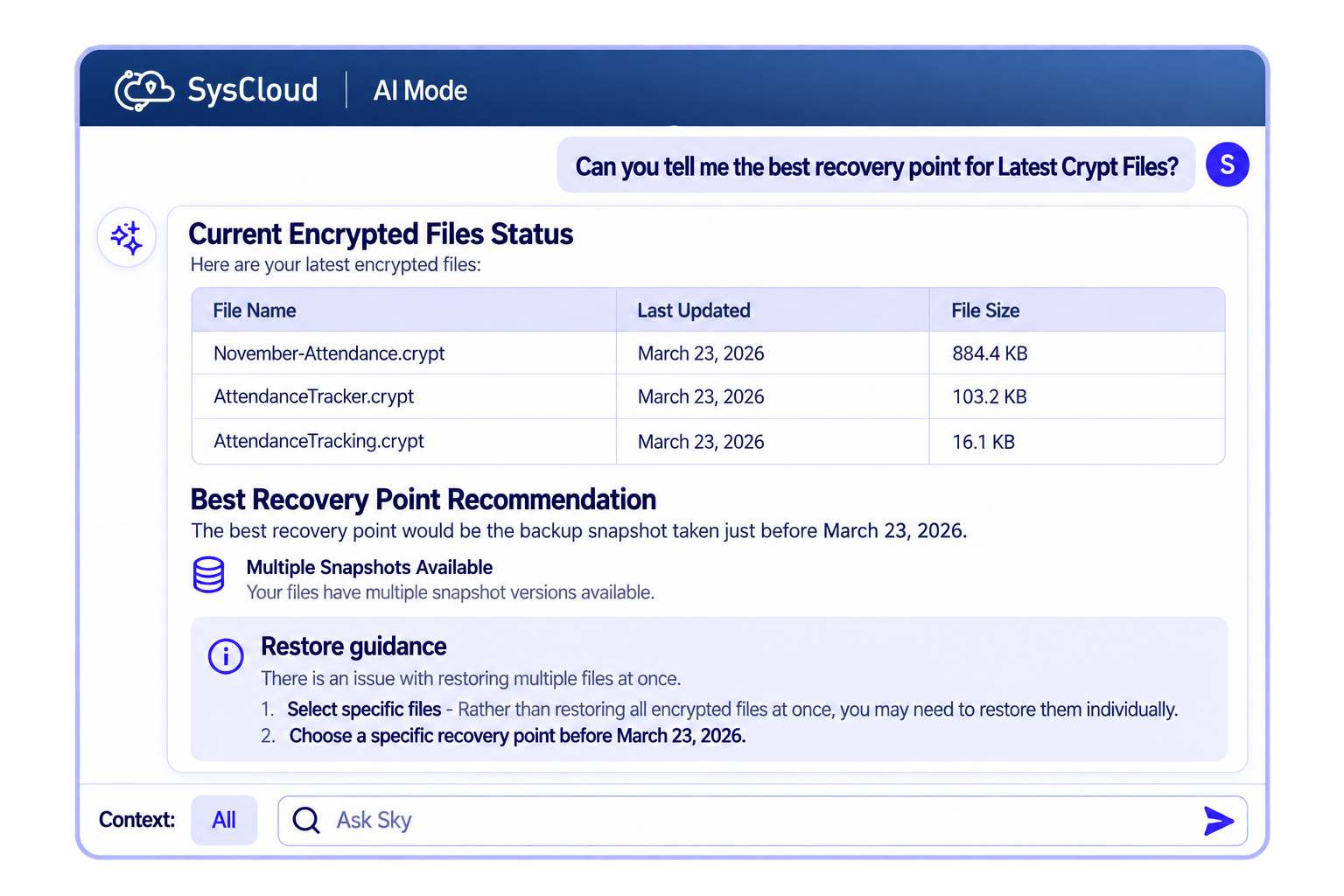Click the Choose a specific recovery point step

tap(517, 736)
